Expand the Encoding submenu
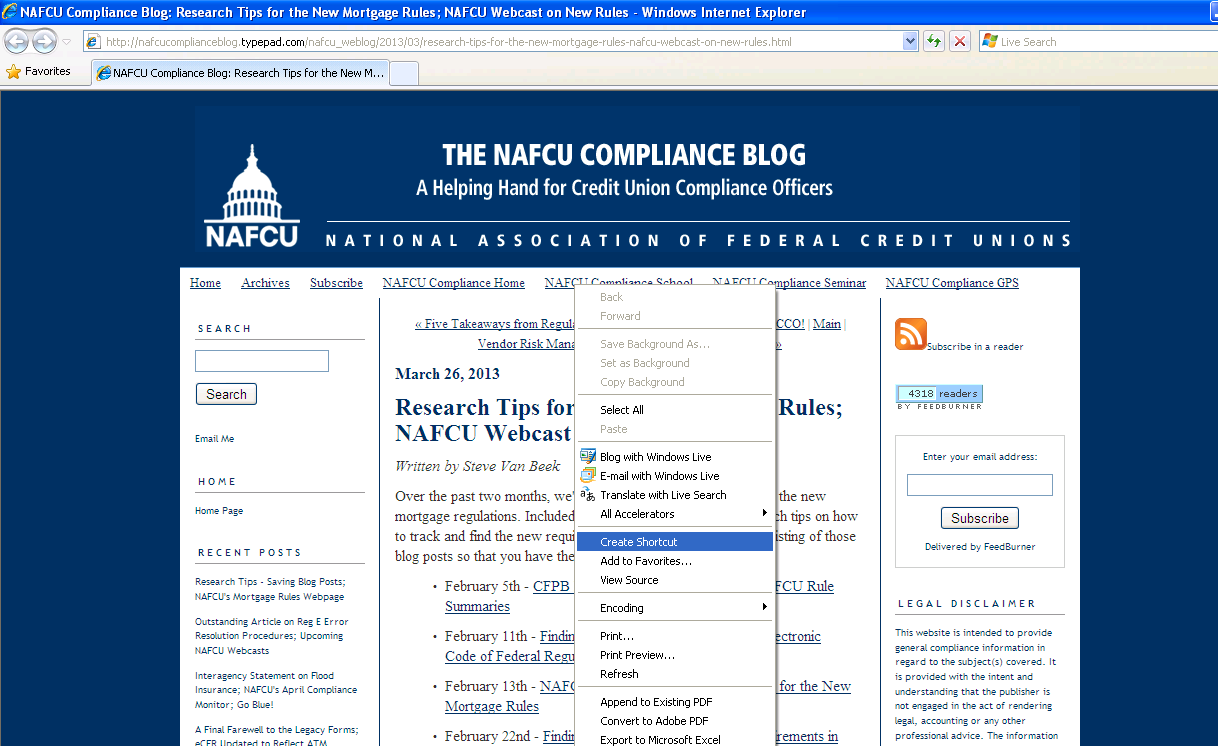The width and height of the screenshot is (1218, 746). click(675, 608)
